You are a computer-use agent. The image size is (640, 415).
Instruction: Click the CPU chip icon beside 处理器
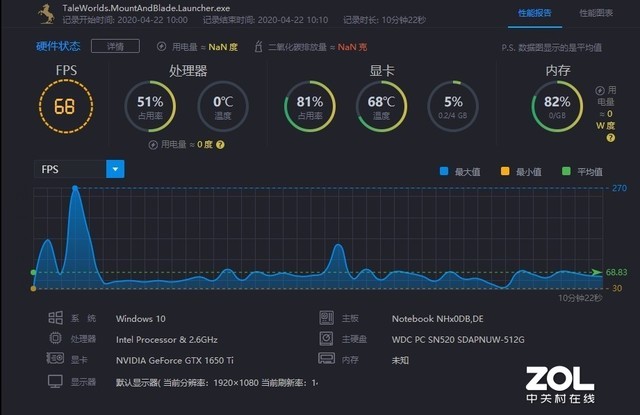tap(56, 338)
